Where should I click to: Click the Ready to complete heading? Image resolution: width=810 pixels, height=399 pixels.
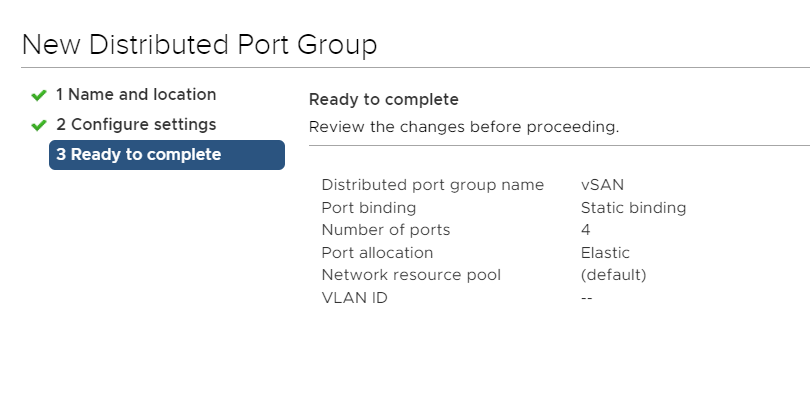tap(383, 99)
